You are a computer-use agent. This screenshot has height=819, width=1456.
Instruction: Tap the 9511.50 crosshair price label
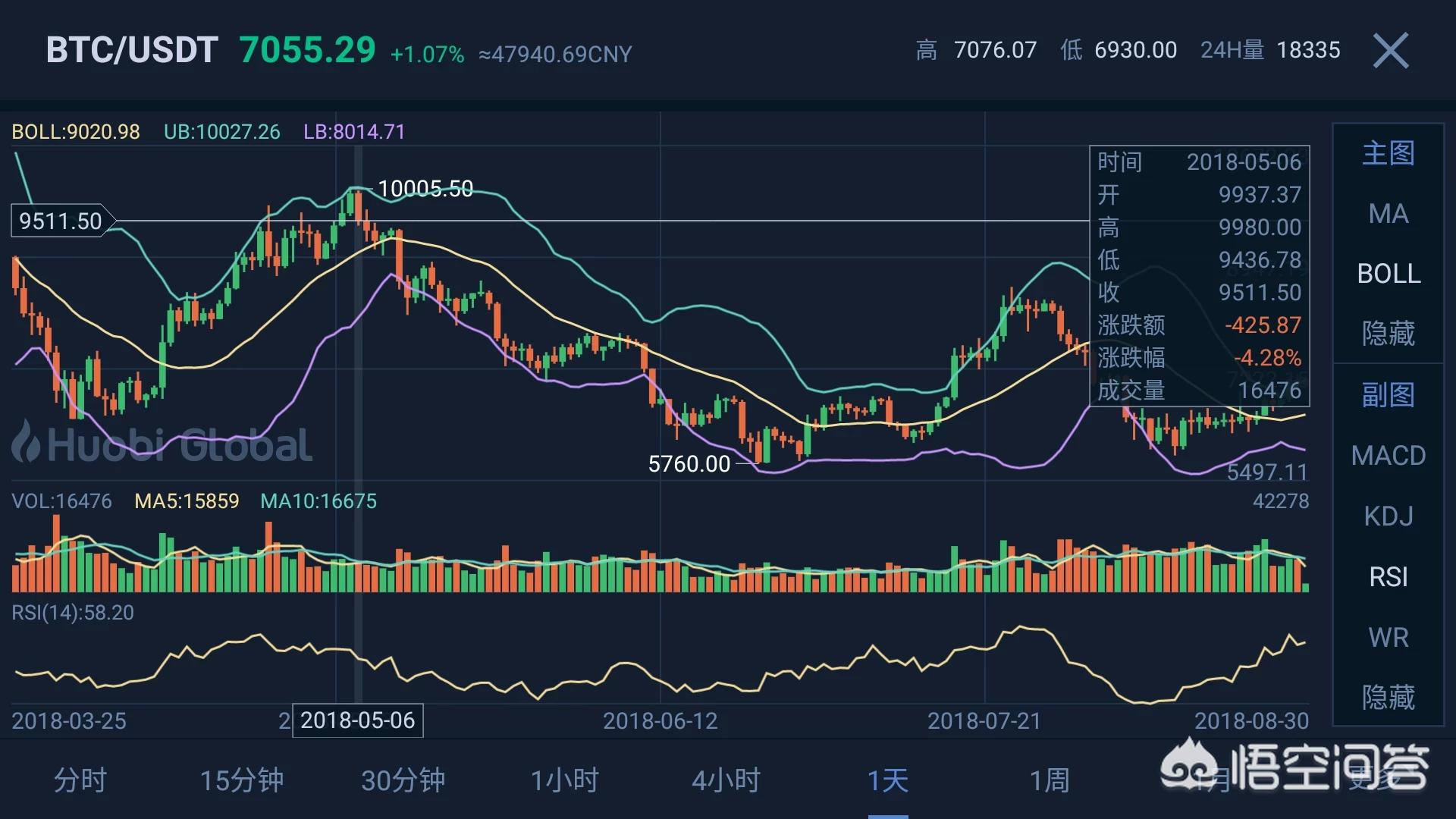pyautogui.click(x=61, y=221)
